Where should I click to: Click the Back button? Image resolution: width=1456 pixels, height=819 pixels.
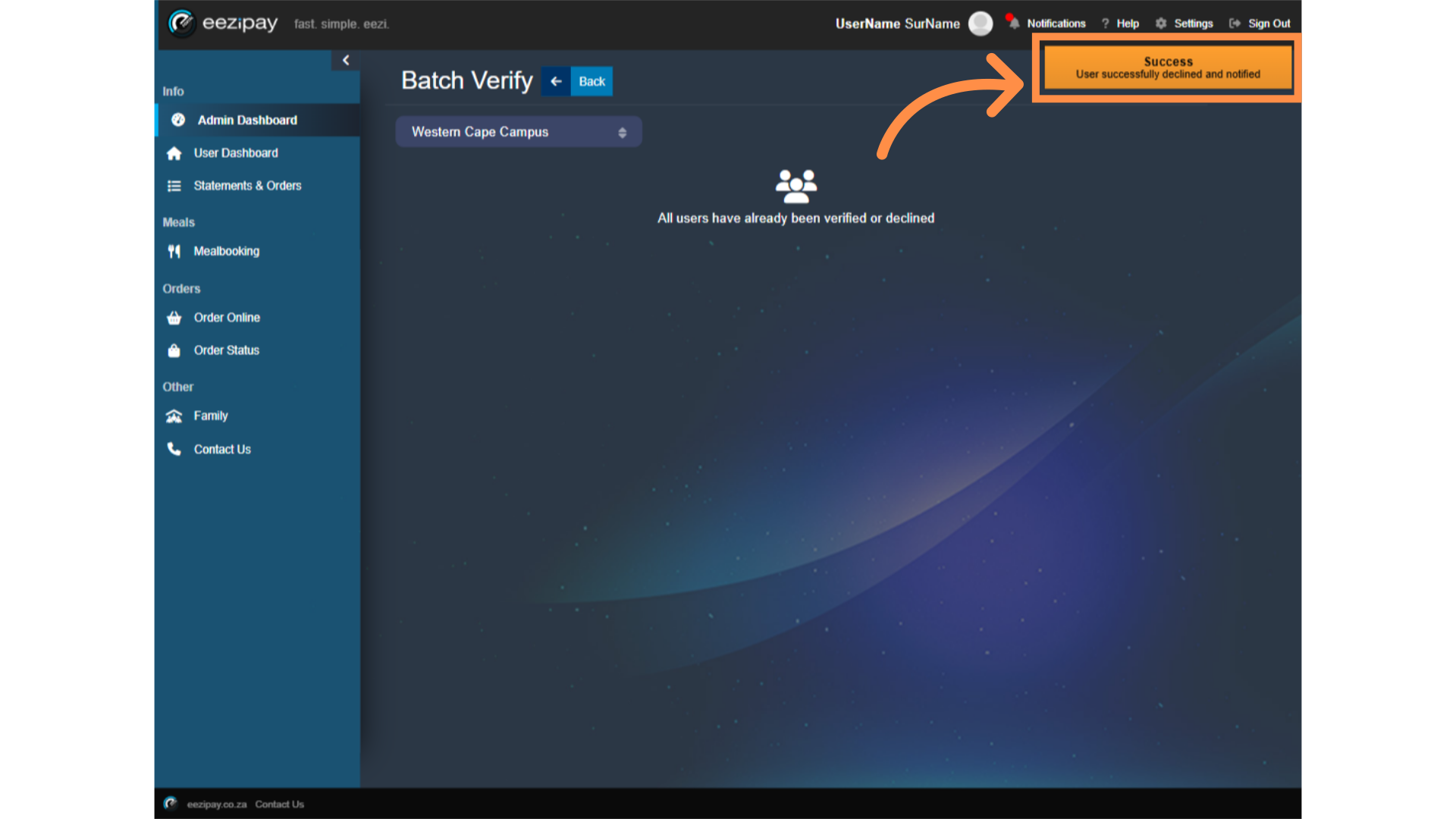coord(592,81)
